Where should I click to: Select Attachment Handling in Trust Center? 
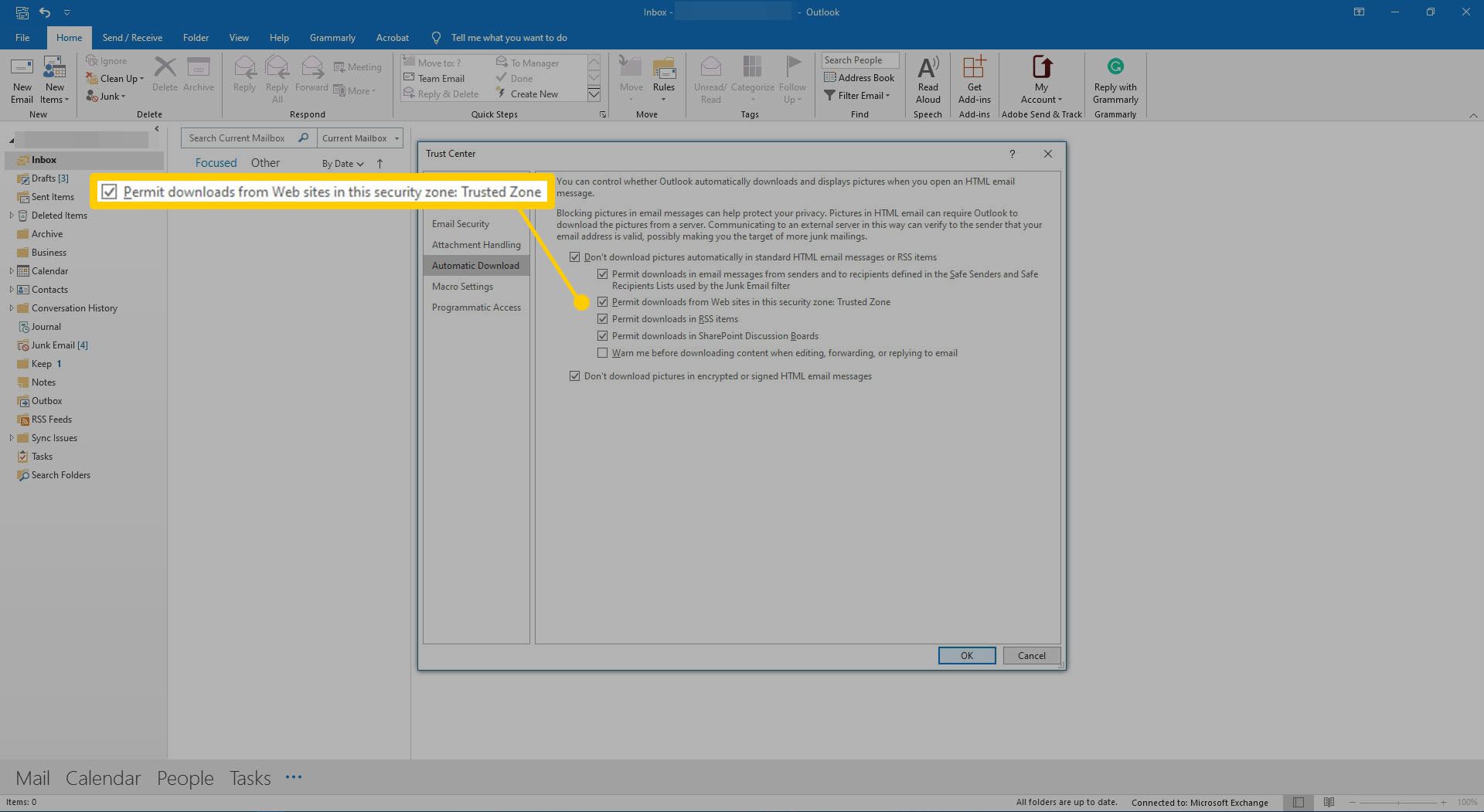476,244
